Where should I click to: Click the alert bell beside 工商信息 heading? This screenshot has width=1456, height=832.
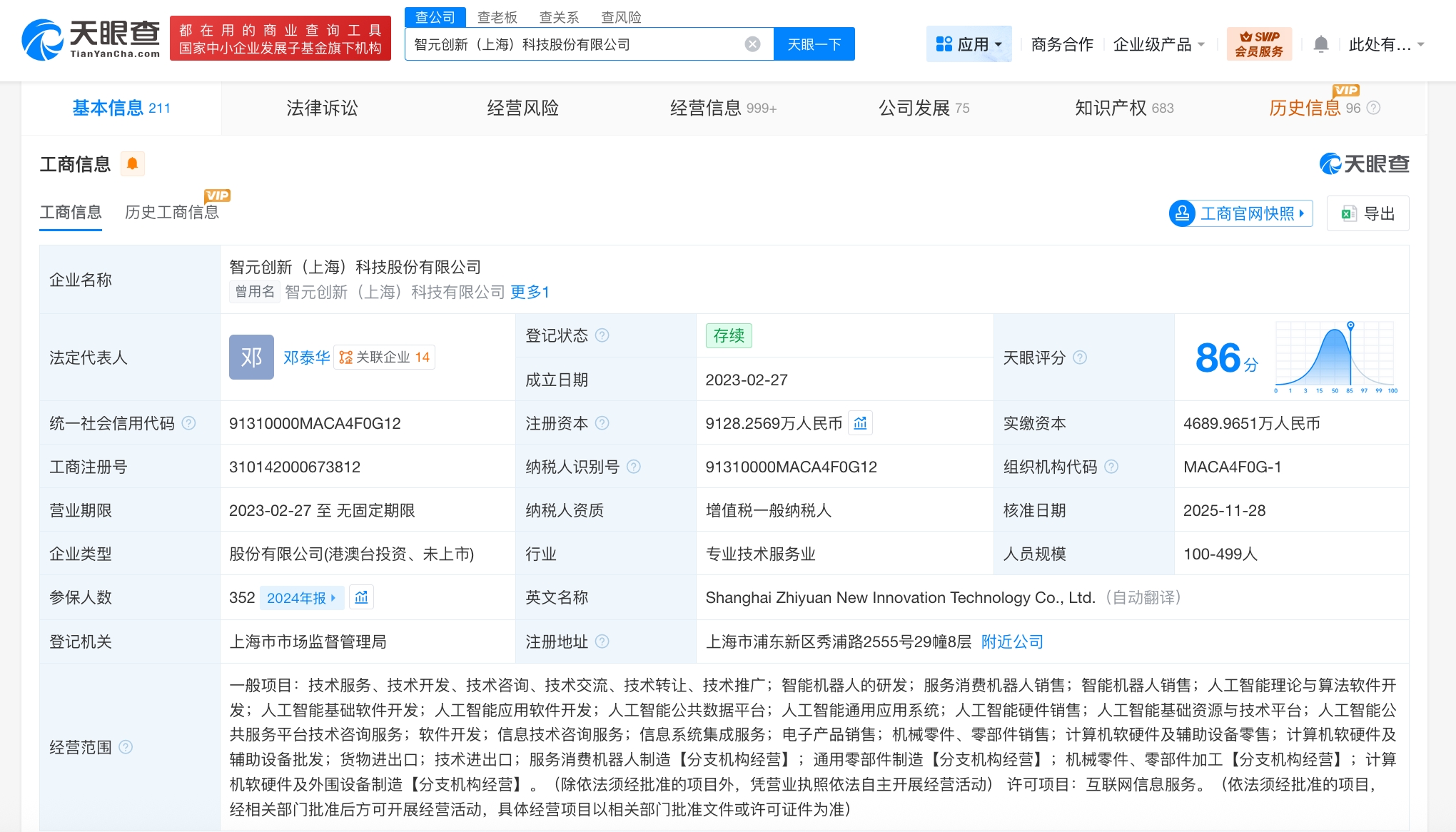[132, 163]
